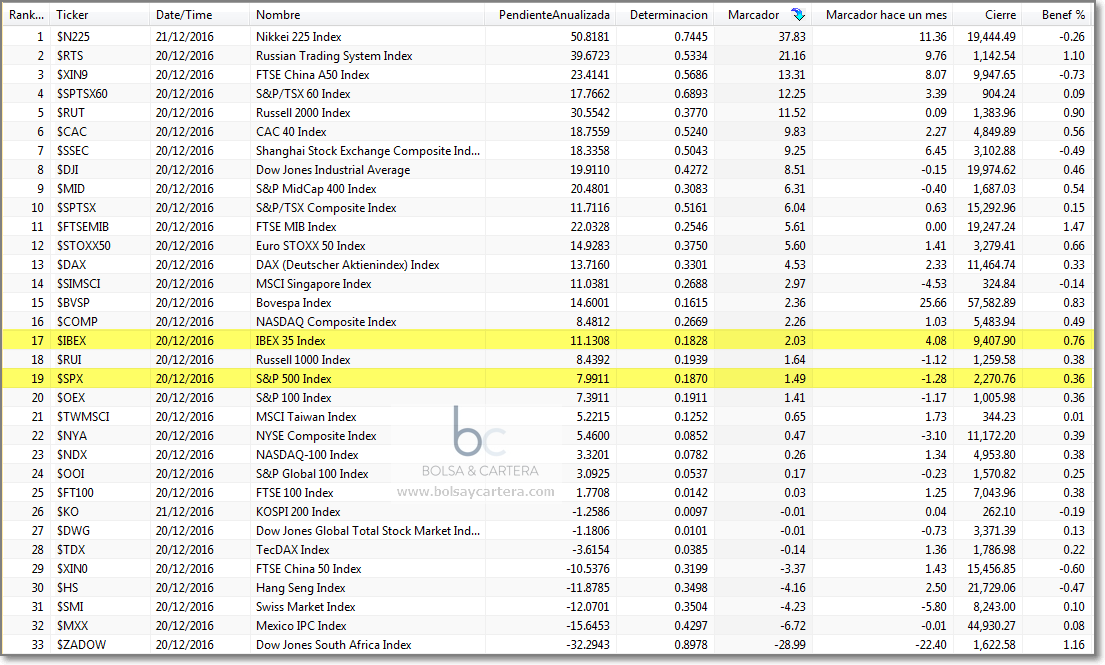This screenshot has height=665, width=1105.
Task: Click the Marcador value 37.83
Action: click(x=792, y=37)
